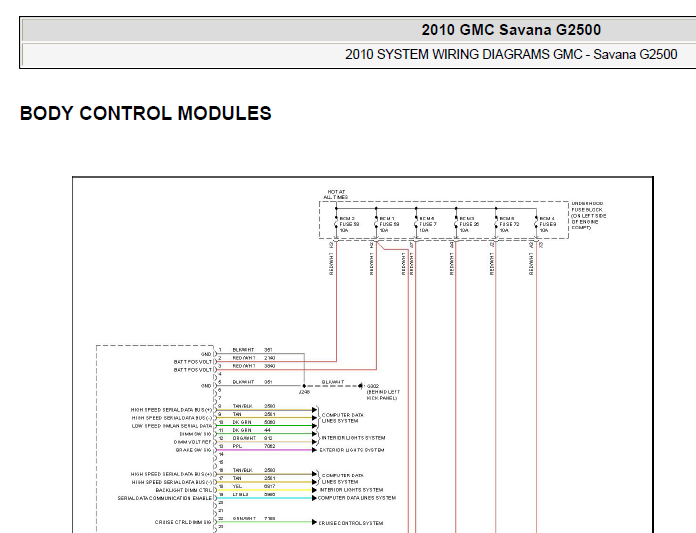Click circuit number '5060' on pin 10 wire
The height and width of the screenshot is (533, 696).
click(269, 422)
